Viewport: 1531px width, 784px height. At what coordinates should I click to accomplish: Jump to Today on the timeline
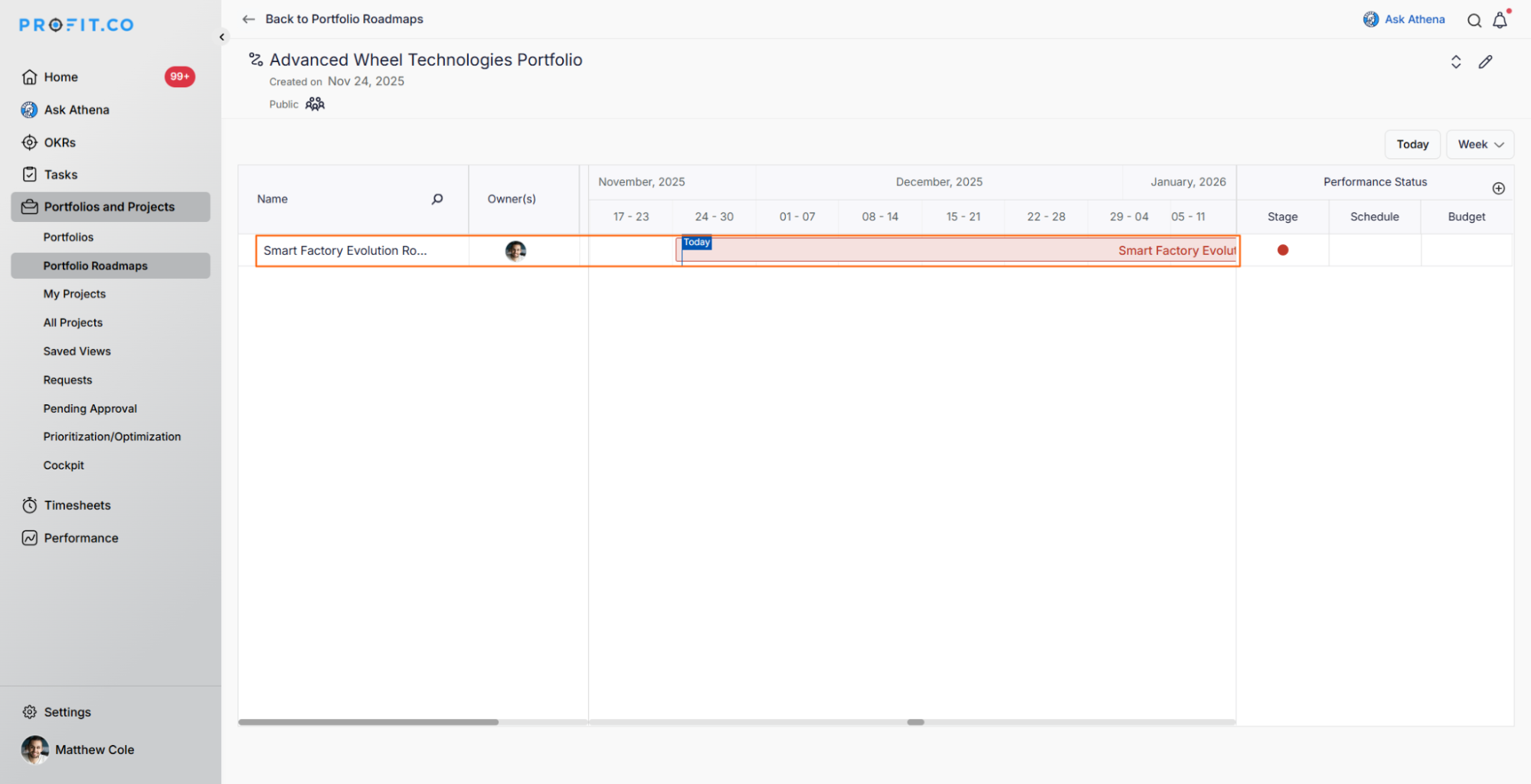click(1412, 144)
